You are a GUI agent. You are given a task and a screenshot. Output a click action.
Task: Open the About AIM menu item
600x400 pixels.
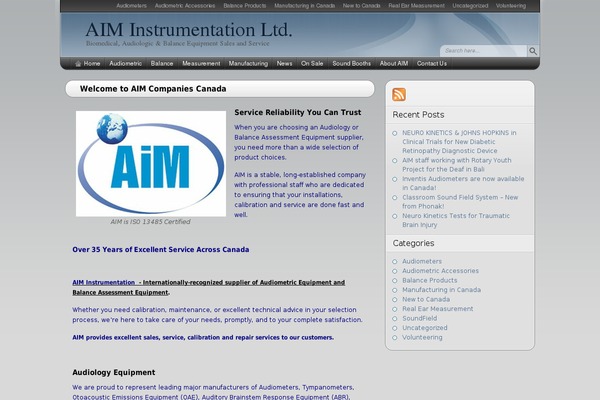pos(394,64)
